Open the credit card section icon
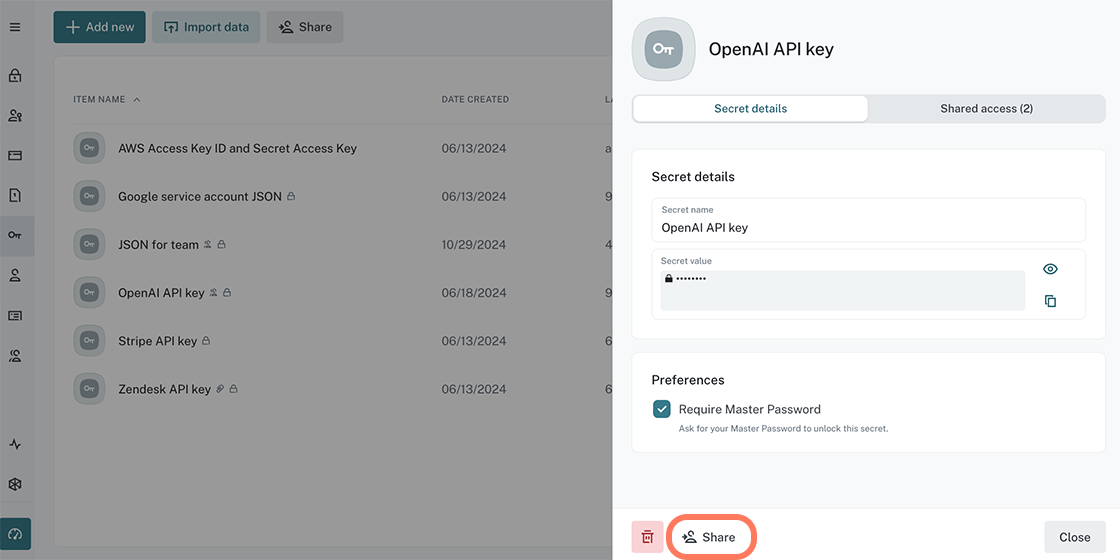This screenshot has height=560, width=1120. [x=15, y=155]
